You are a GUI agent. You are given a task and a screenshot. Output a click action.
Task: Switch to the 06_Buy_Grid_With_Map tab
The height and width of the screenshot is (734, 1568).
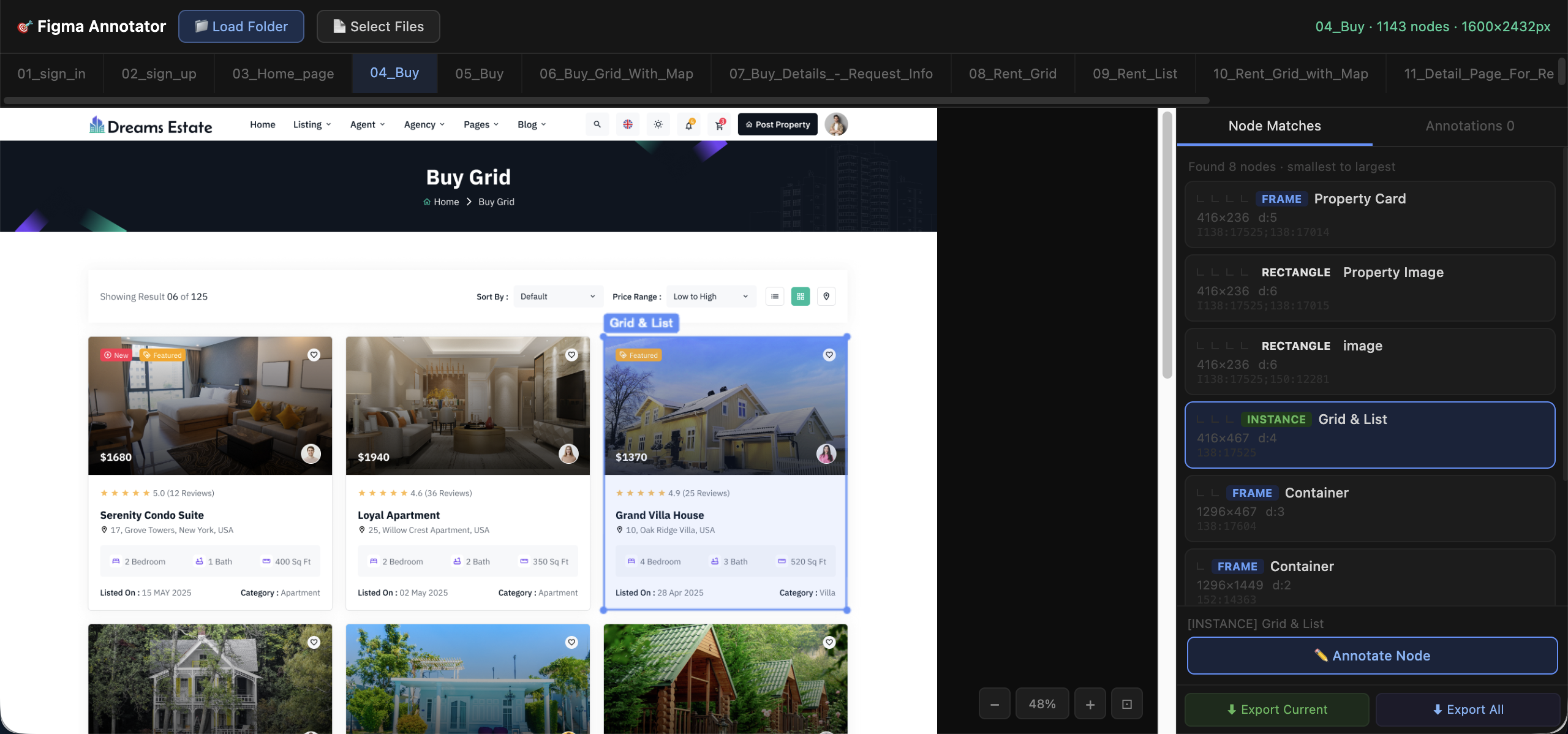[x=616, y=74]
